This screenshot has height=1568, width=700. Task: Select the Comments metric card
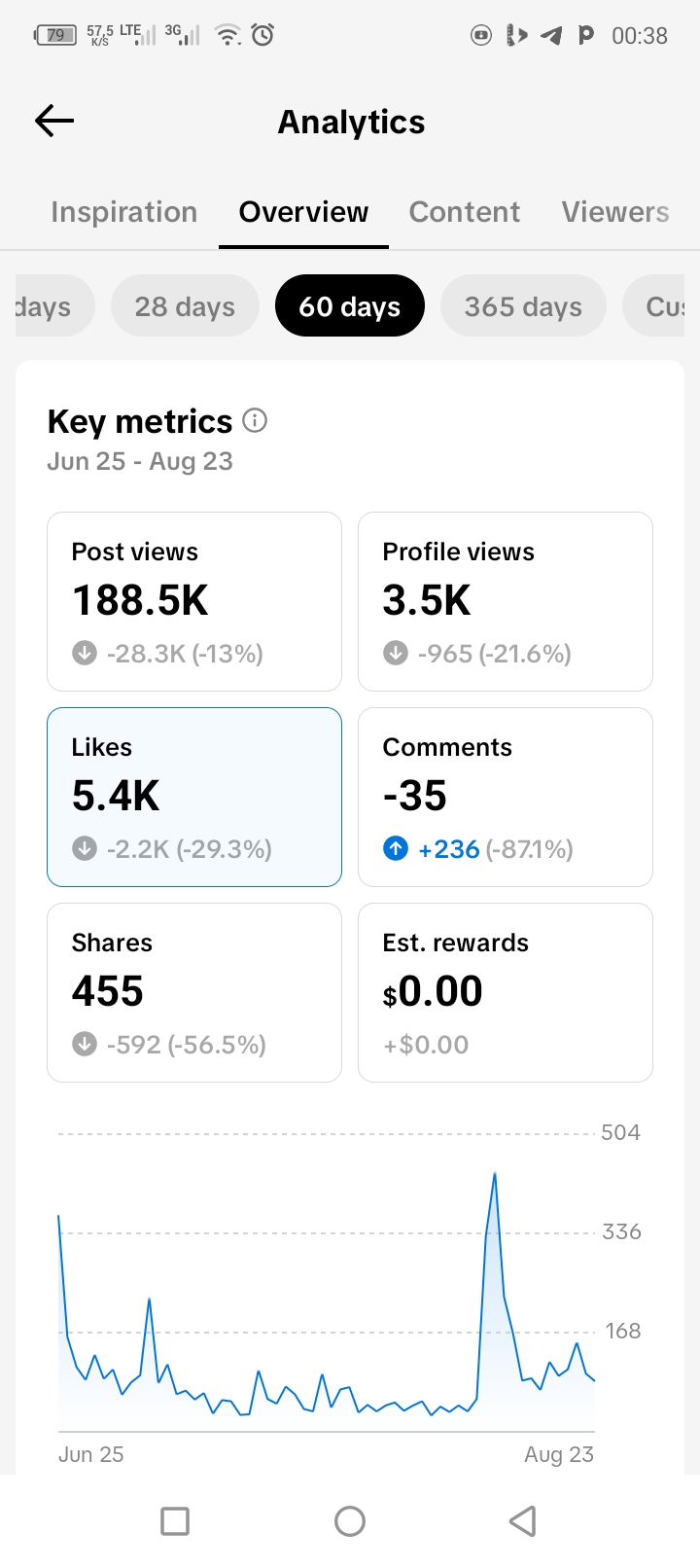[x=506, y=797]
